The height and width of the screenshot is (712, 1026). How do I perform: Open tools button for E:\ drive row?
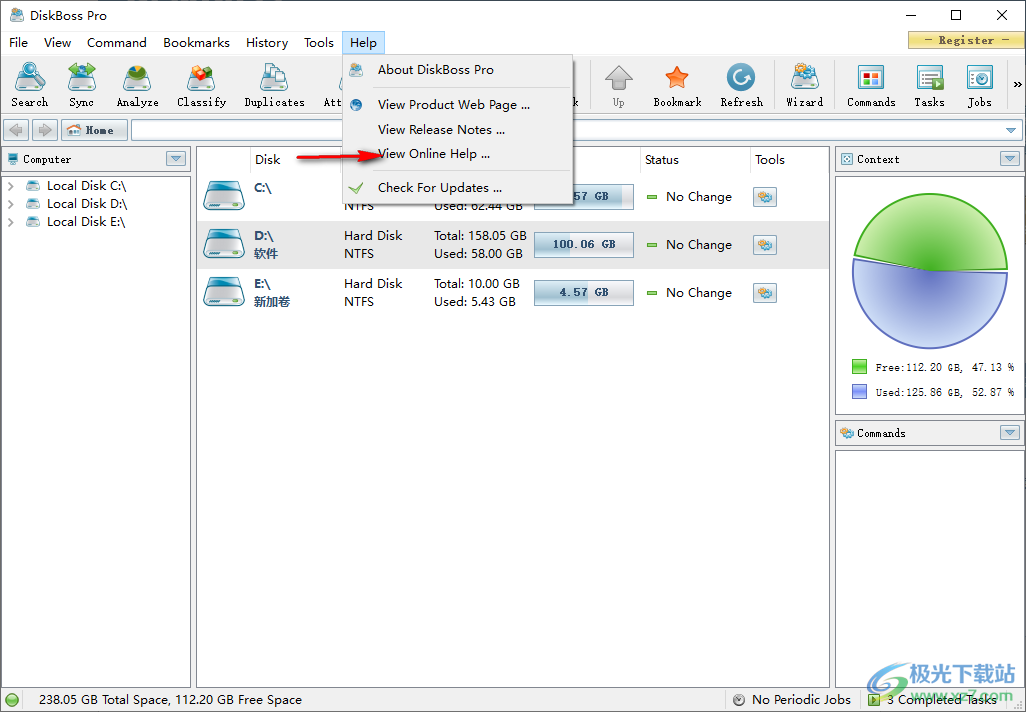(x=764, y=293)
